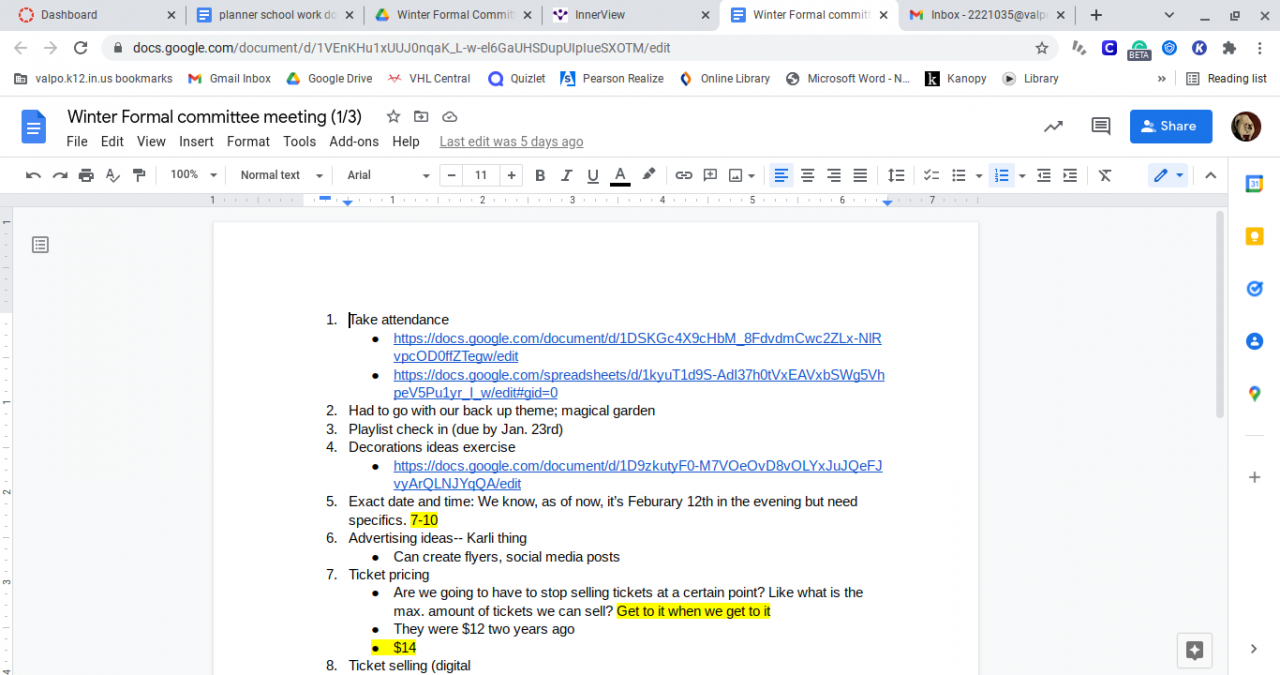
Task: Open the highlight color picker
Action: tap(648, 175)
